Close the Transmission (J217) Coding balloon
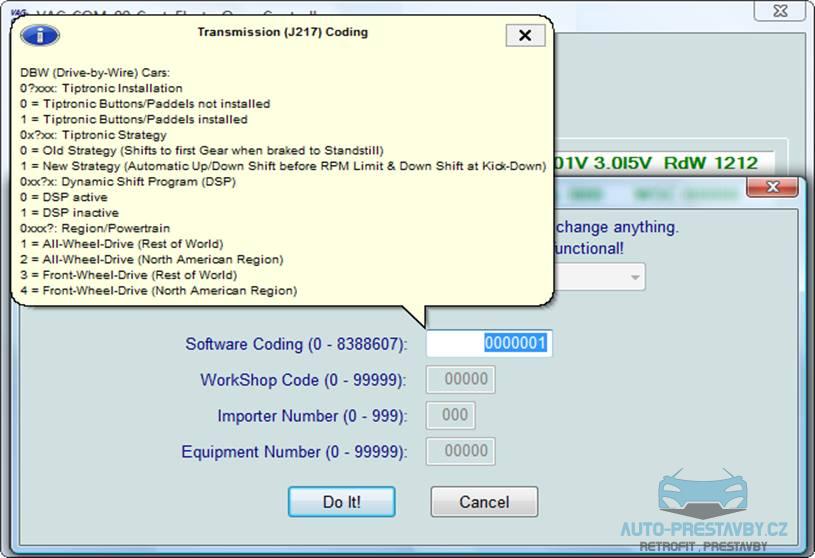This screenshot has height=558, width=815. point(525,35)
